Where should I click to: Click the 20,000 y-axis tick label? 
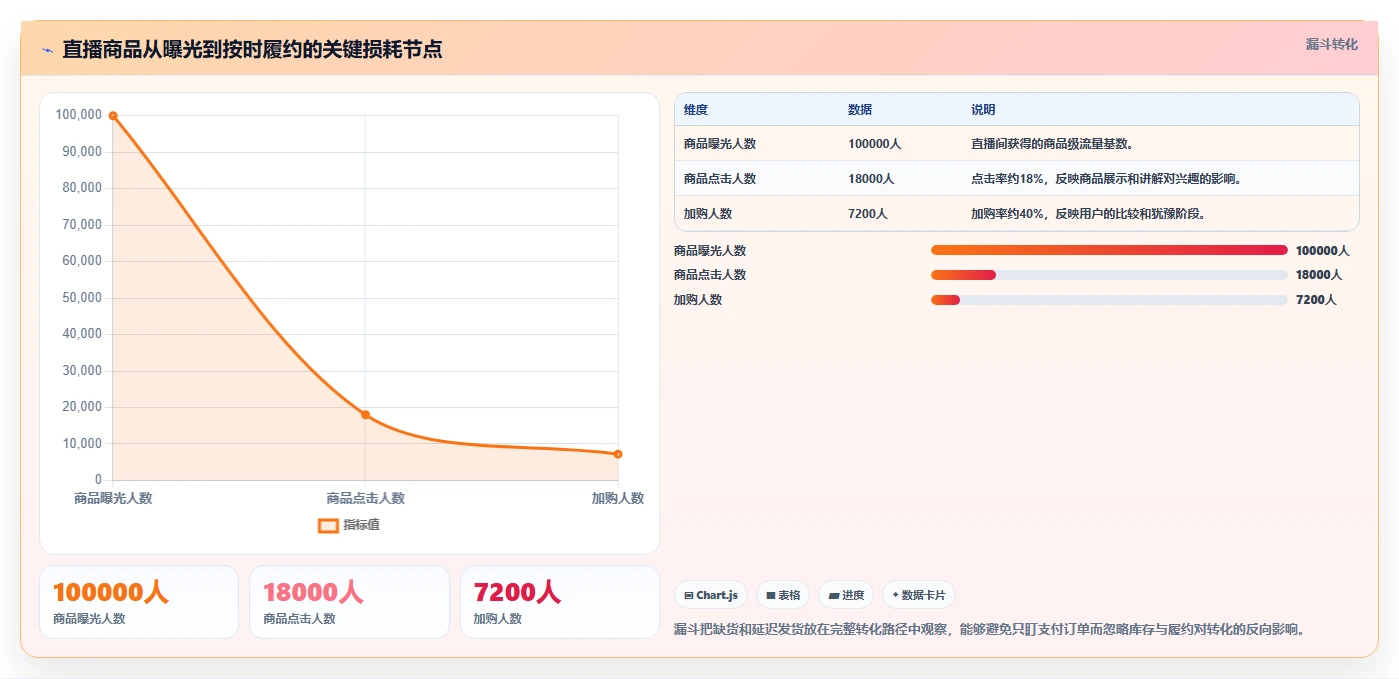pyautogui.click(x=82, y=407)
